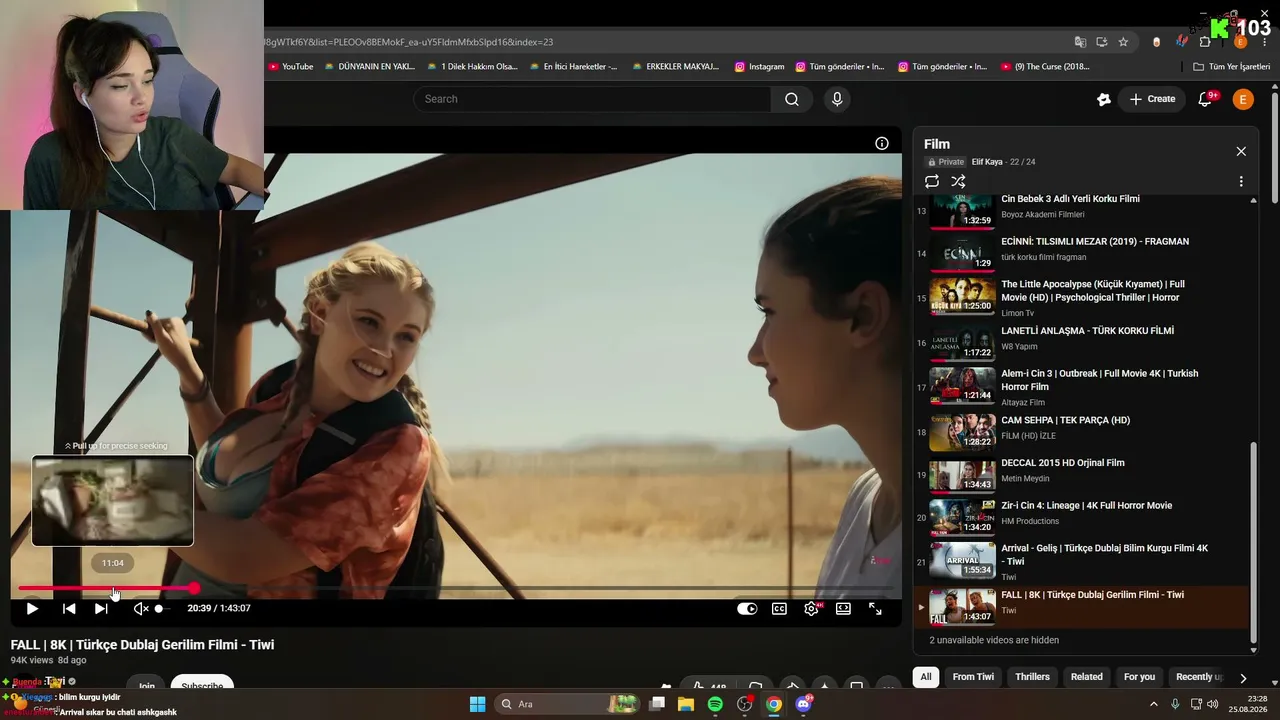The image size is (1280, 720).
Task: Focus the YouTube search field
Action: 592,99
